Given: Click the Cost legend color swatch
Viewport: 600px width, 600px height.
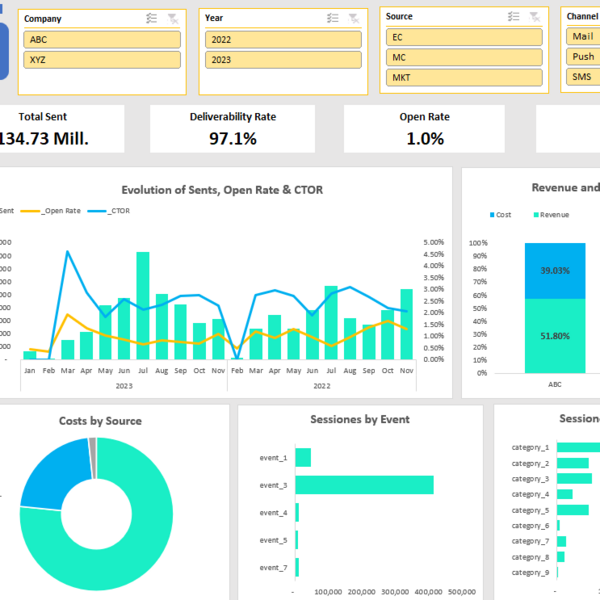Looking at the screenshot, I should 492,215.
